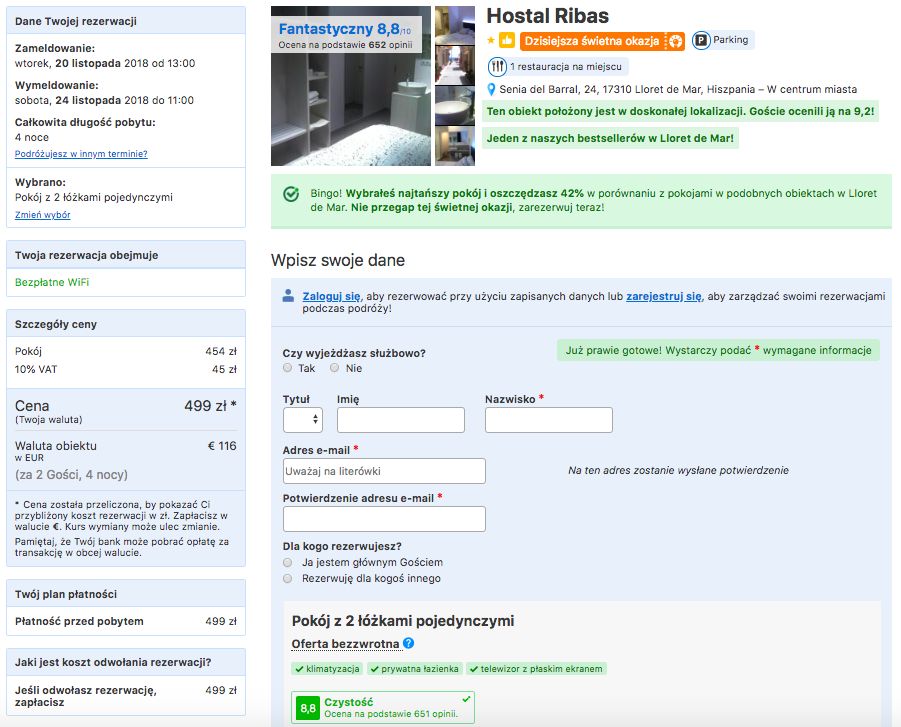Click 'Podróżujesz w innym terminie?' link
The width and height of the screenshot is (901, 727).
81,154
